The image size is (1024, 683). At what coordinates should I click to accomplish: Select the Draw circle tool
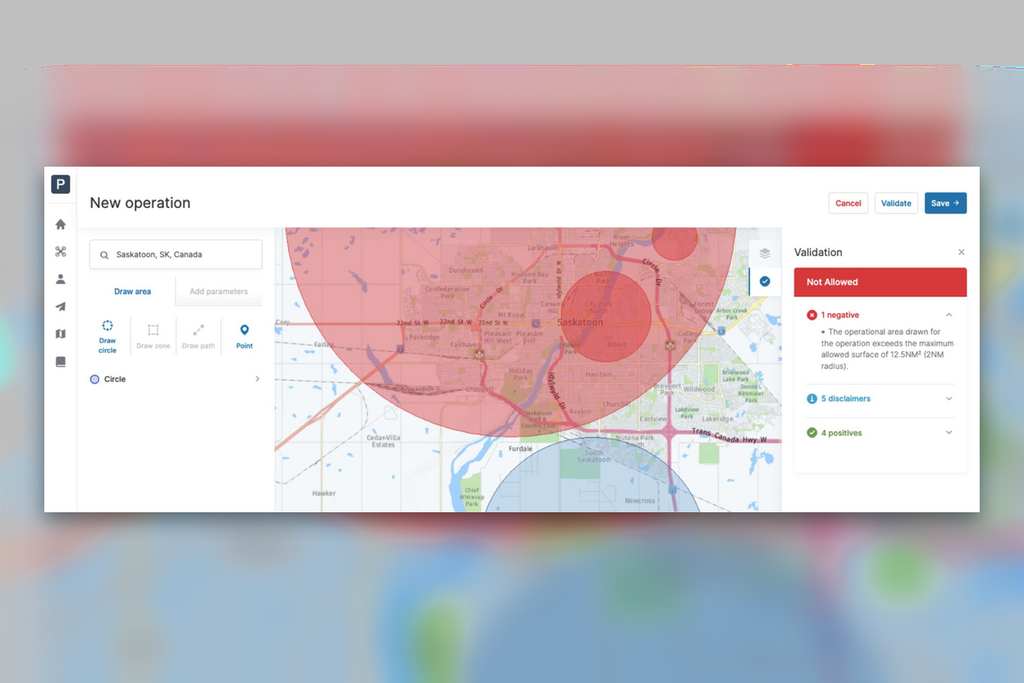(107, 336)
